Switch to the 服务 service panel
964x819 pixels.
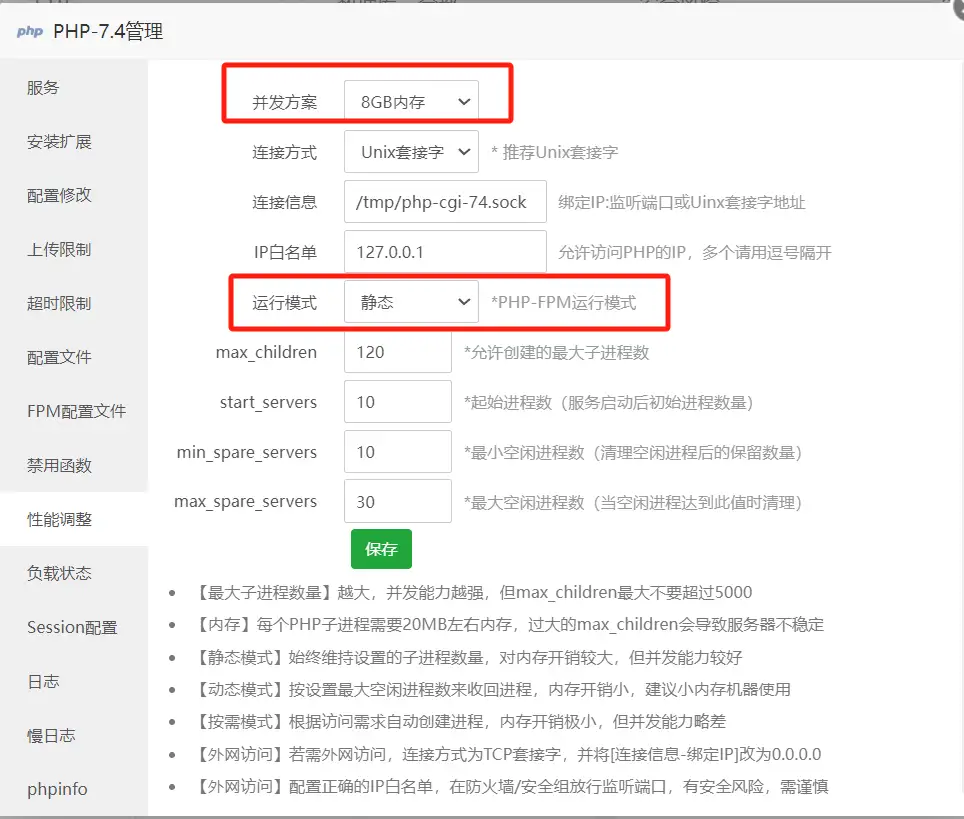42,87
